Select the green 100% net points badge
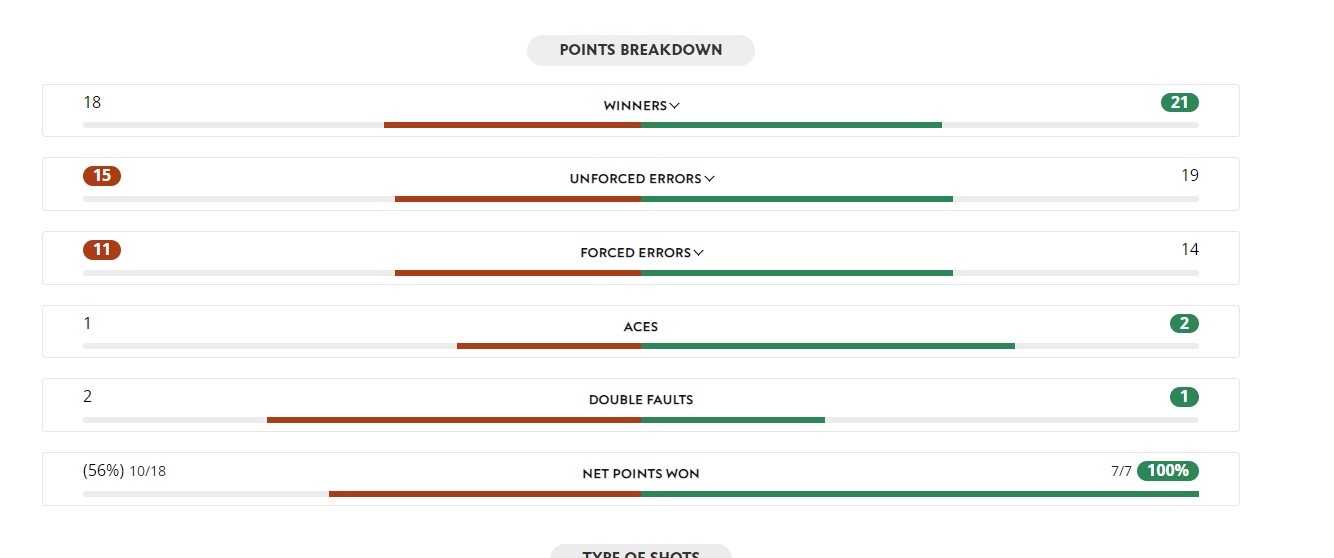 pos(1167,471)
